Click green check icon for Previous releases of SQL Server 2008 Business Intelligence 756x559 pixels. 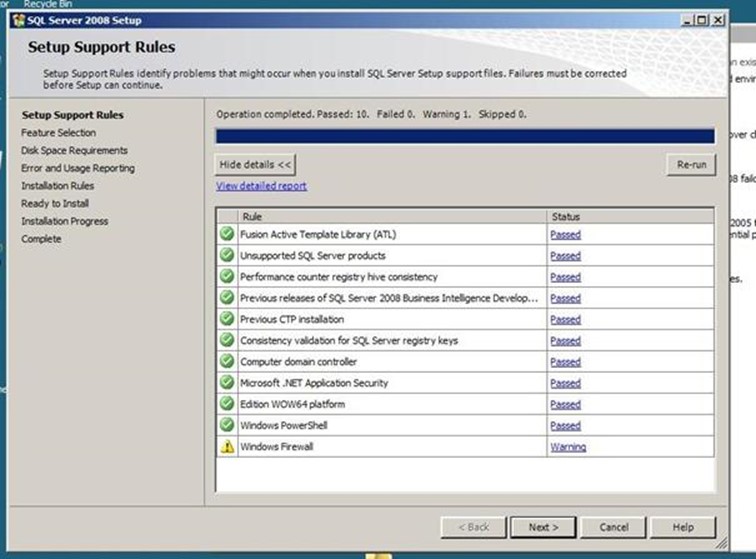pyautogui.click(x=227, y=298)
